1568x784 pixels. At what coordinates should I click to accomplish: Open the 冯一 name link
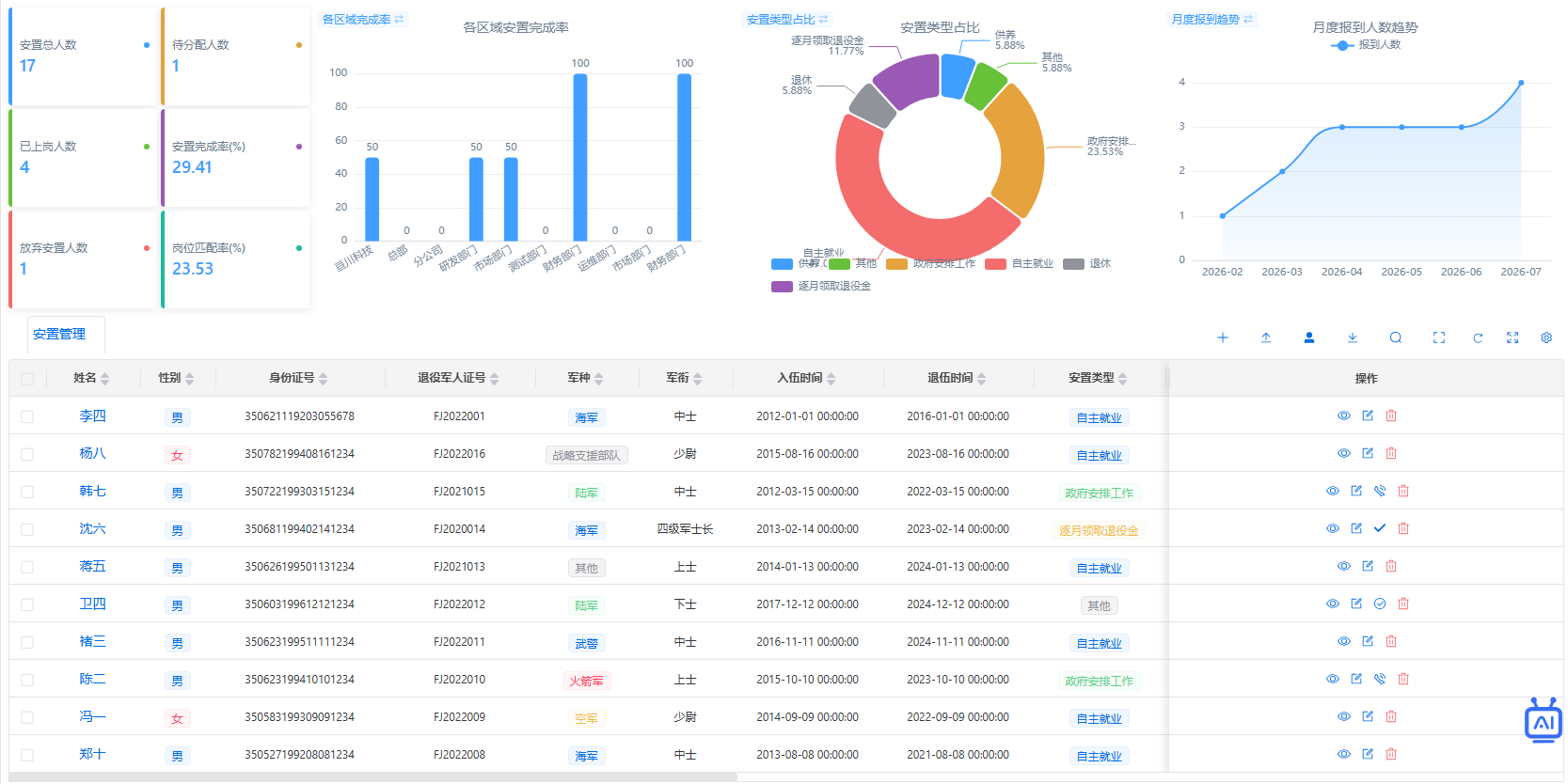92,716
